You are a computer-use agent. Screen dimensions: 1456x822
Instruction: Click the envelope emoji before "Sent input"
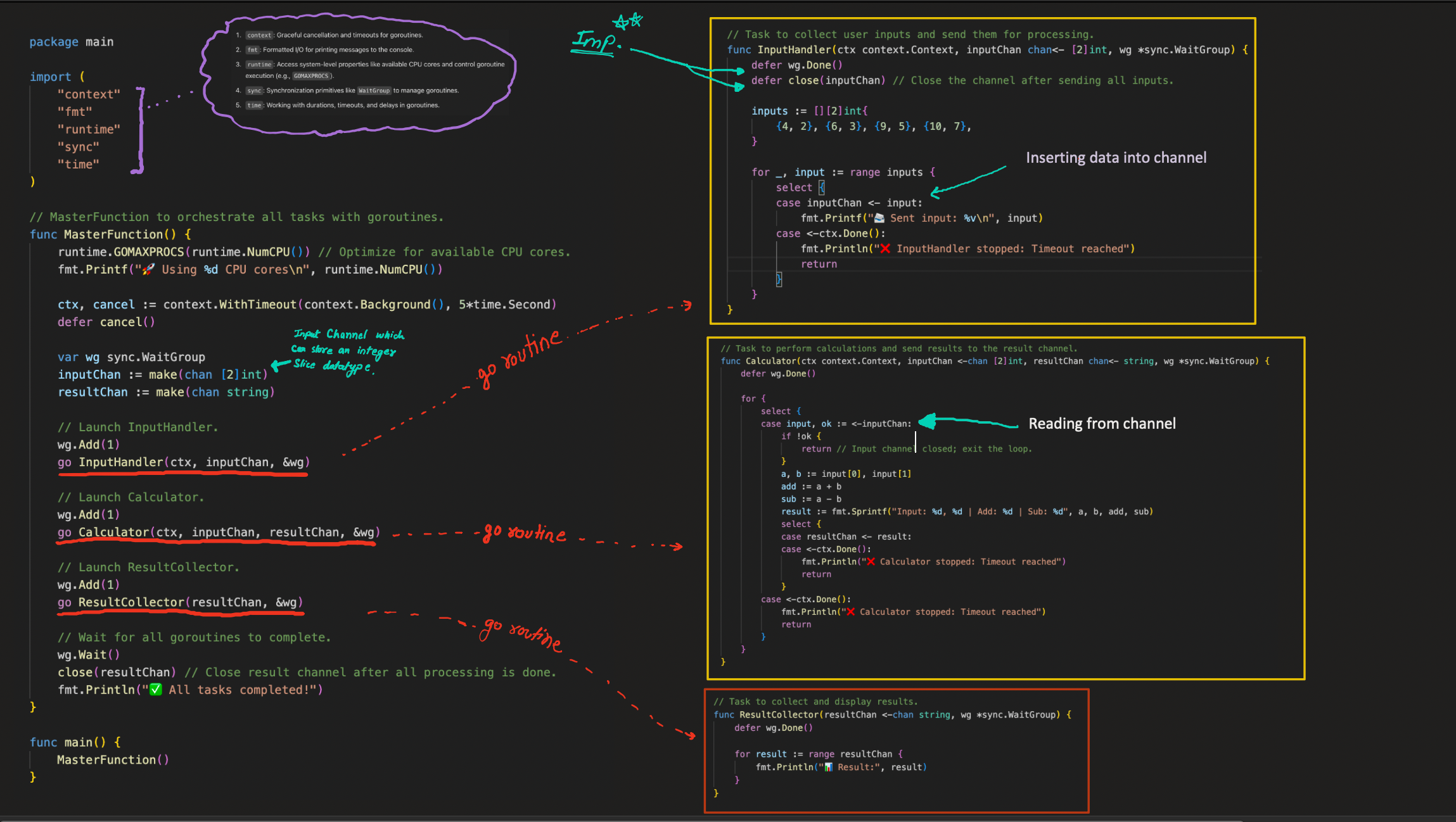click(879, 218)
